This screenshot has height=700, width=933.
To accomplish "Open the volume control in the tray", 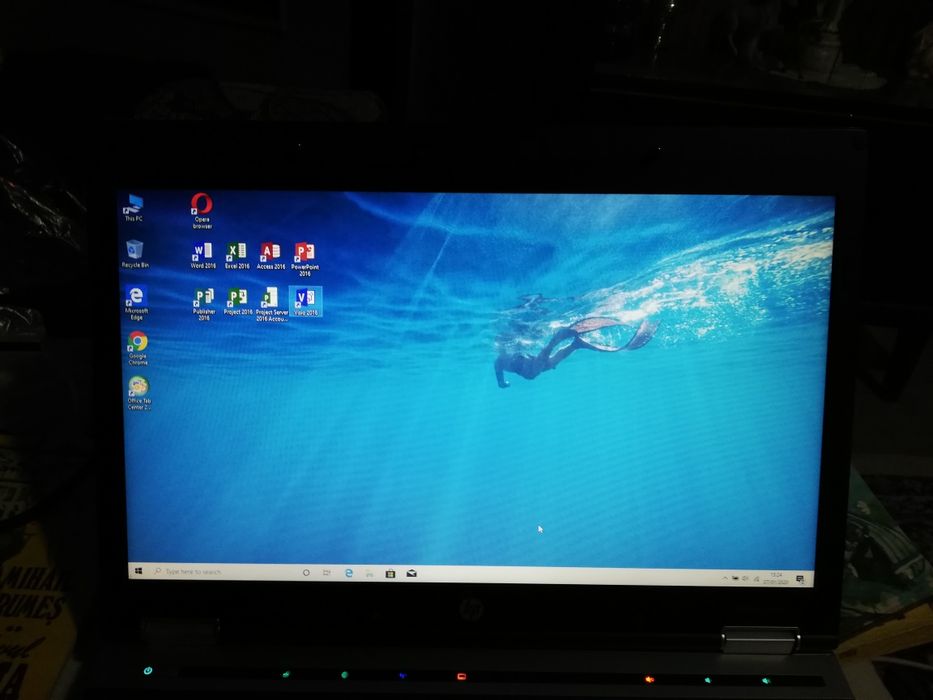I will point(746,579).
